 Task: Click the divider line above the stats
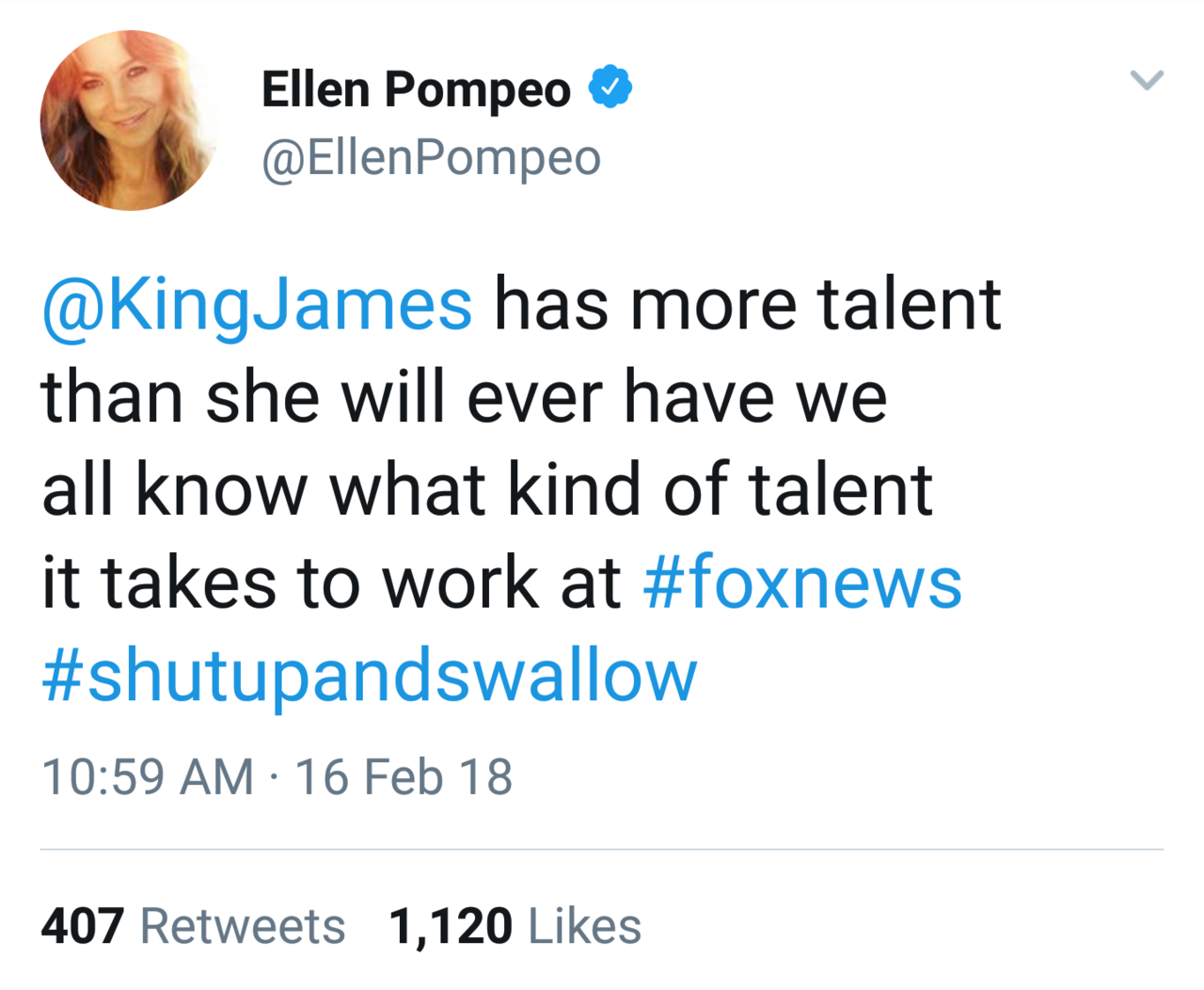click(x=602, y=850)
